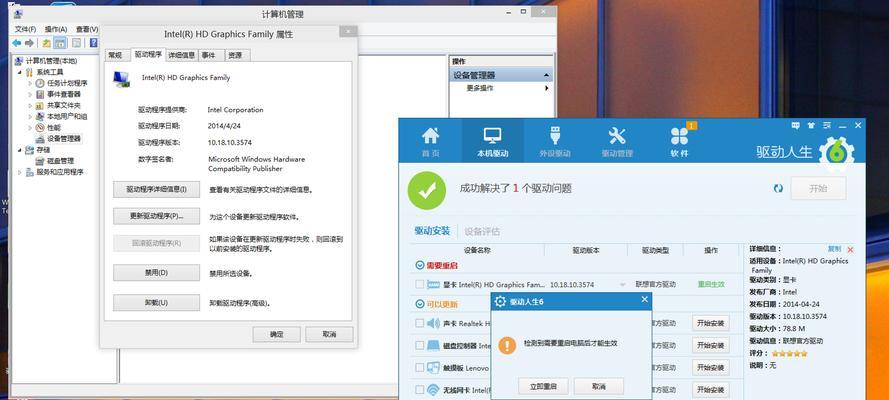Collapse the 需要重启 section
The image size is (889, 400).
pos(420,265)
